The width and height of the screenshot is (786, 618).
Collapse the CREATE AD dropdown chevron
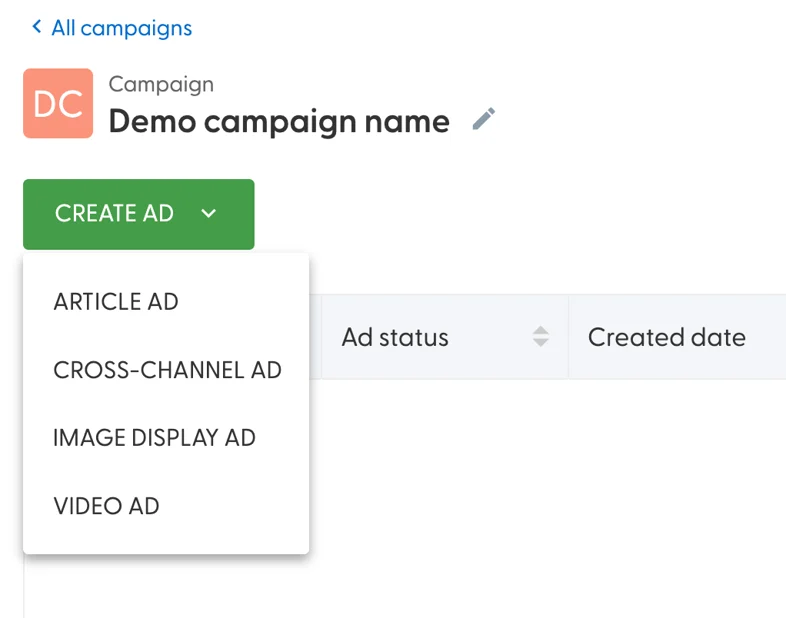click(x=209, y=214)
